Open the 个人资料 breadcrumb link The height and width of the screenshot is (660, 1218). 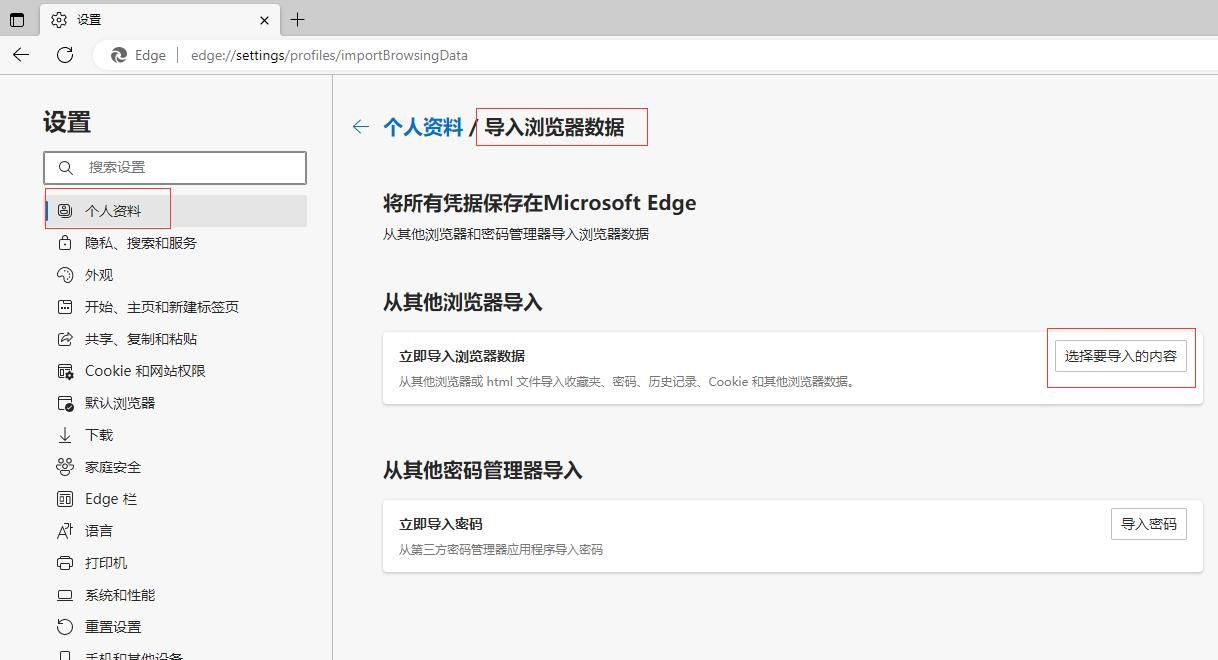tap(421, 126)
